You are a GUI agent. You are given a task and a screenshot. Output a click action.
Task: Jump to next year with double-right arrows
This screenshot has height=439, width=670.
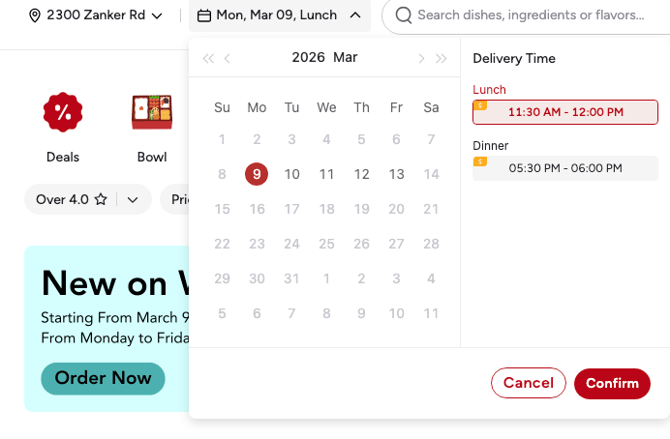pyautogui.click(x=441, y=59)
